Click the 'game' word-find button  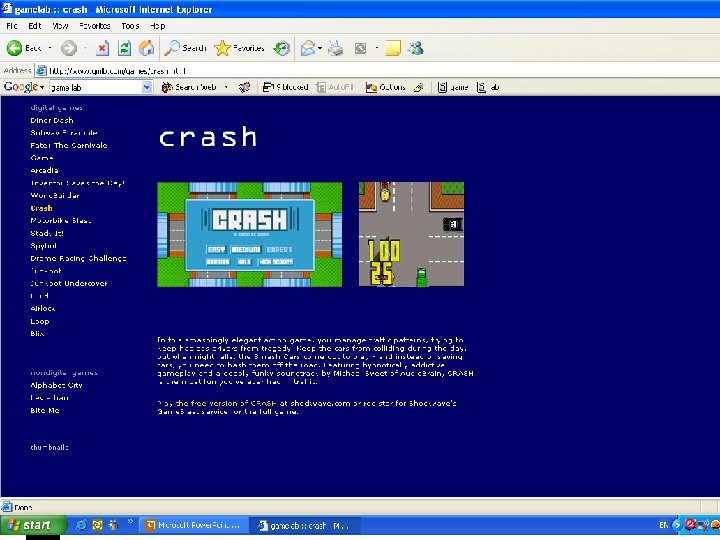pyautogui.click(x=453, y=87)
